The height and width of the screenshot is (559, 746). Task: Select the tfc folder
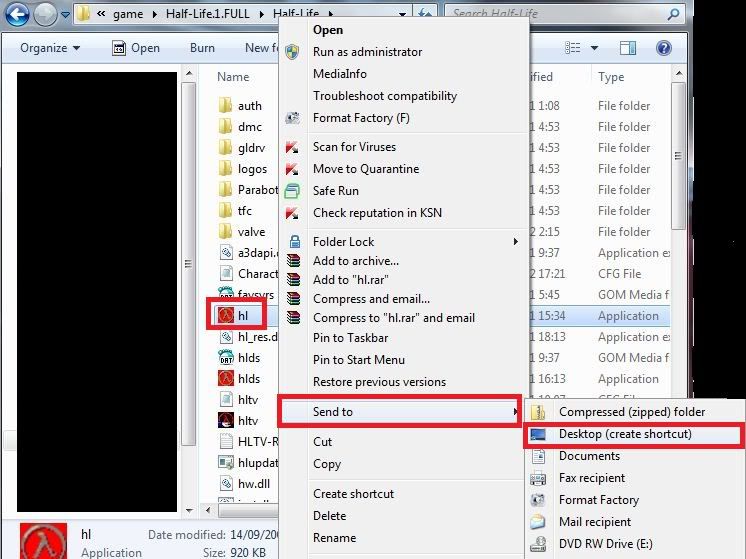[235, 210]
